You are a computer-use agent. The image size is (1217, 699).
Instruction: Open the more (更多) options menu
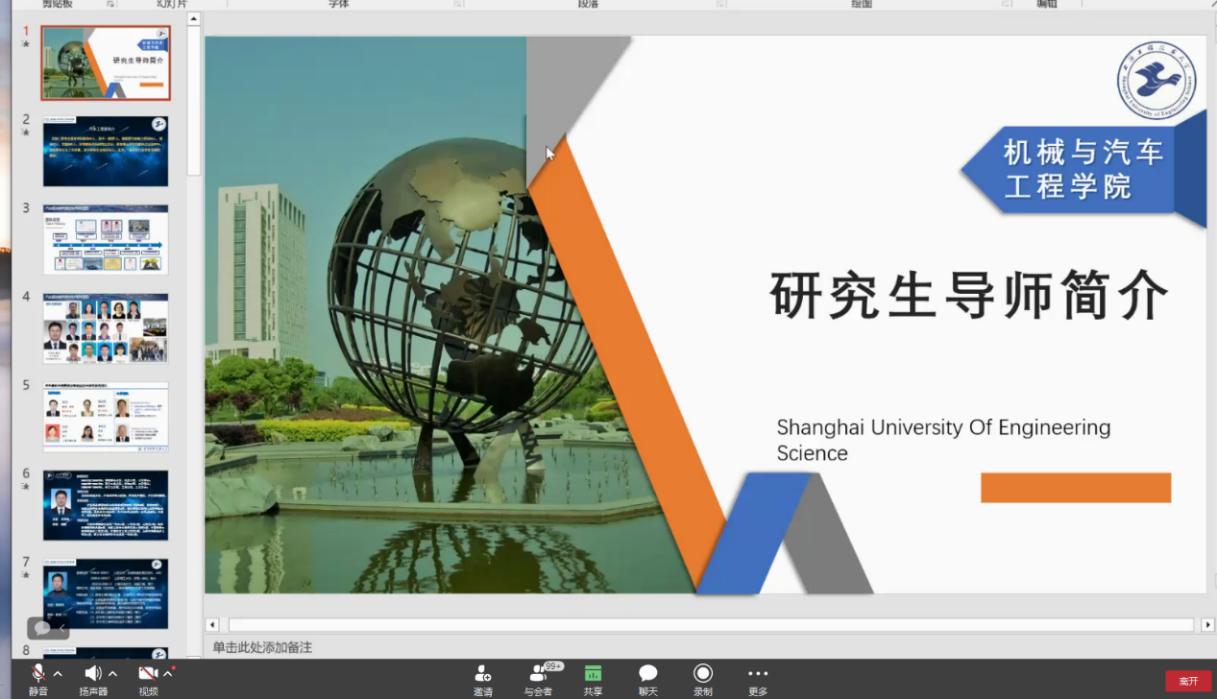(x=758, y=673)
